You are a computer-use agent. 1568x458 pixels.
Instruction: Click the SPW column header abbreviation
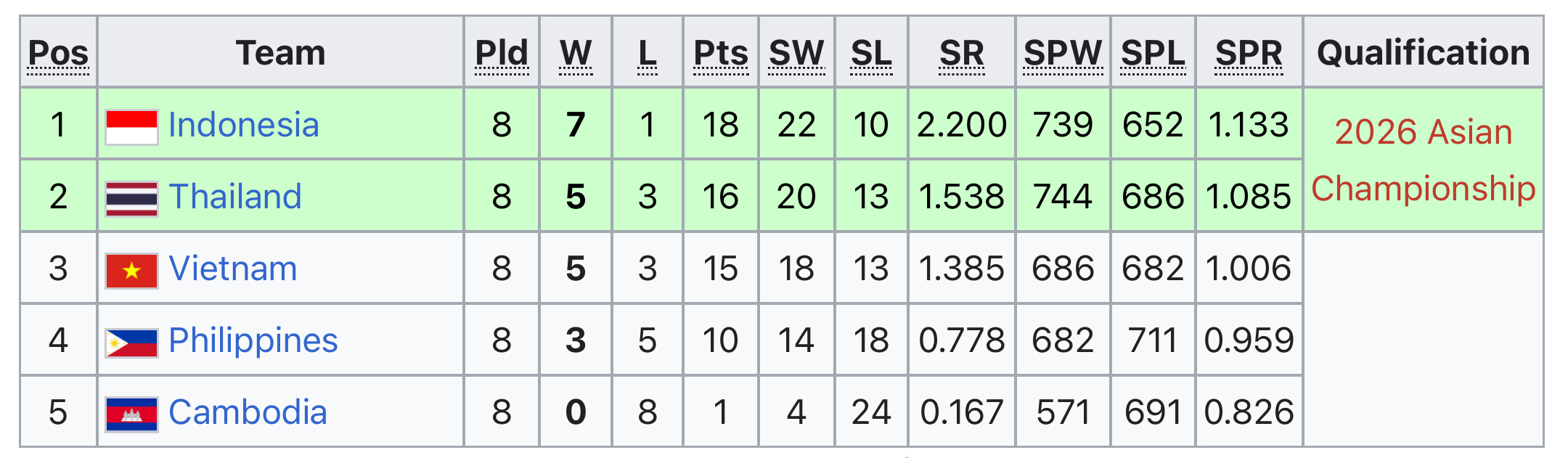click(x=1063, y=54)
